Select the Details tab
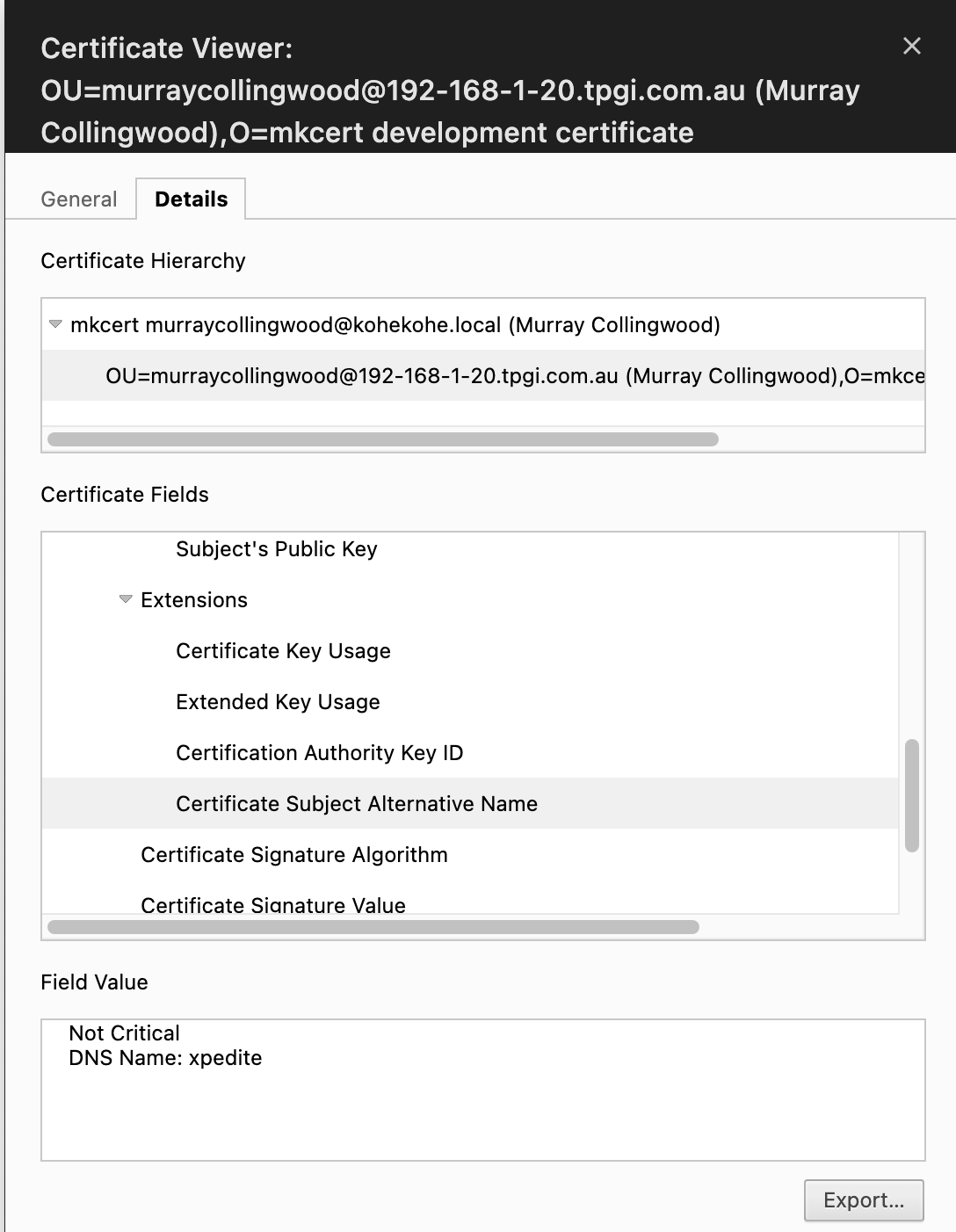 coord(191,199)
